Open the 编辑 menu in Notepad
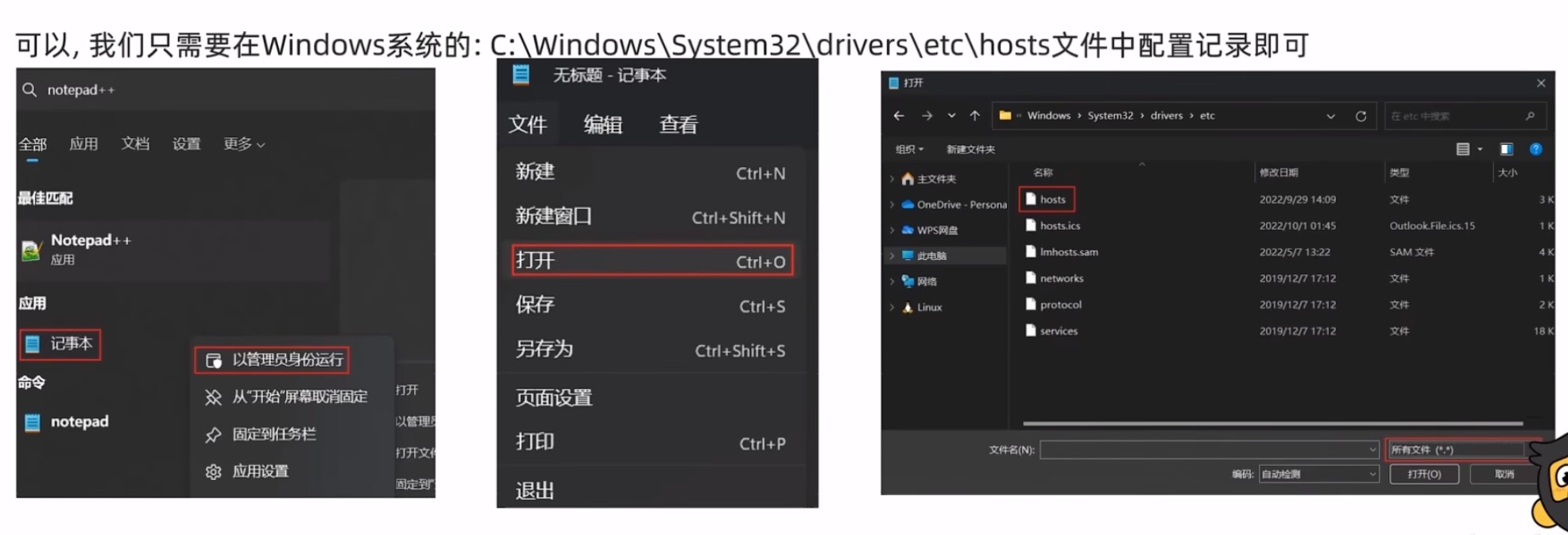1568x535 pixels. [x=603, y=125]
